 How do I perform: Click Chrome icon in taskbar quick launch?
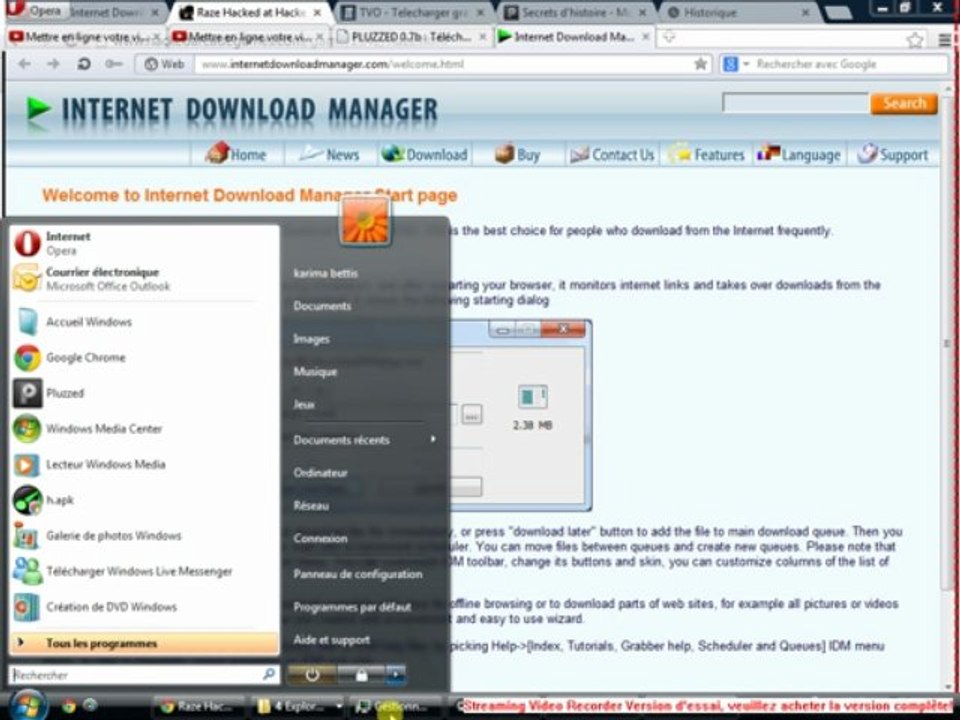coord(68,706)
